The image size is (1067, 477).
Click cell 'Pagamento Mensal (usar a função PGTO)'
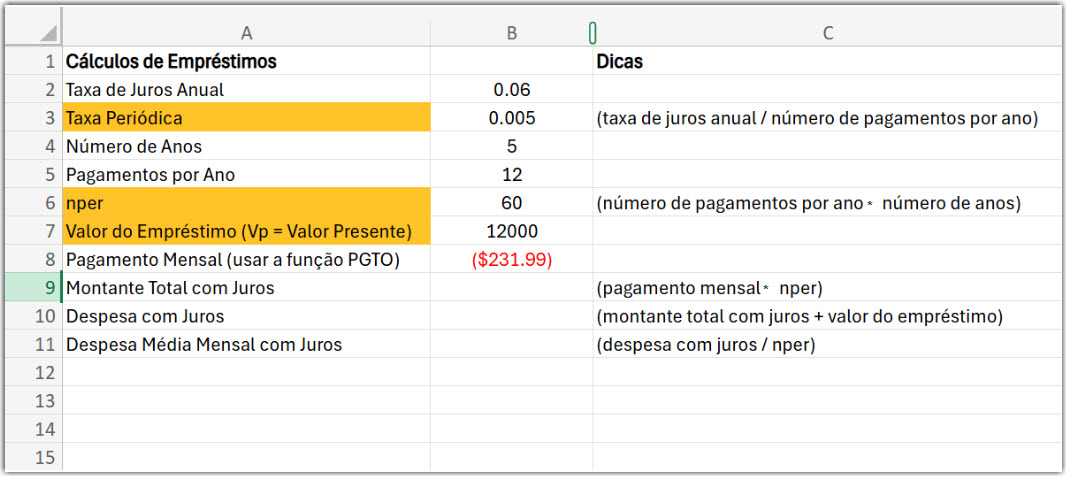click(x=246, y=259)
